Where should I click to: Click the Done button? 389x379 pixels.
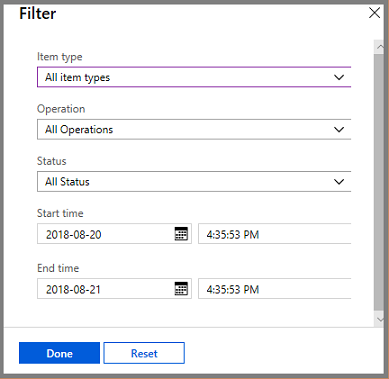pos(59,353)
